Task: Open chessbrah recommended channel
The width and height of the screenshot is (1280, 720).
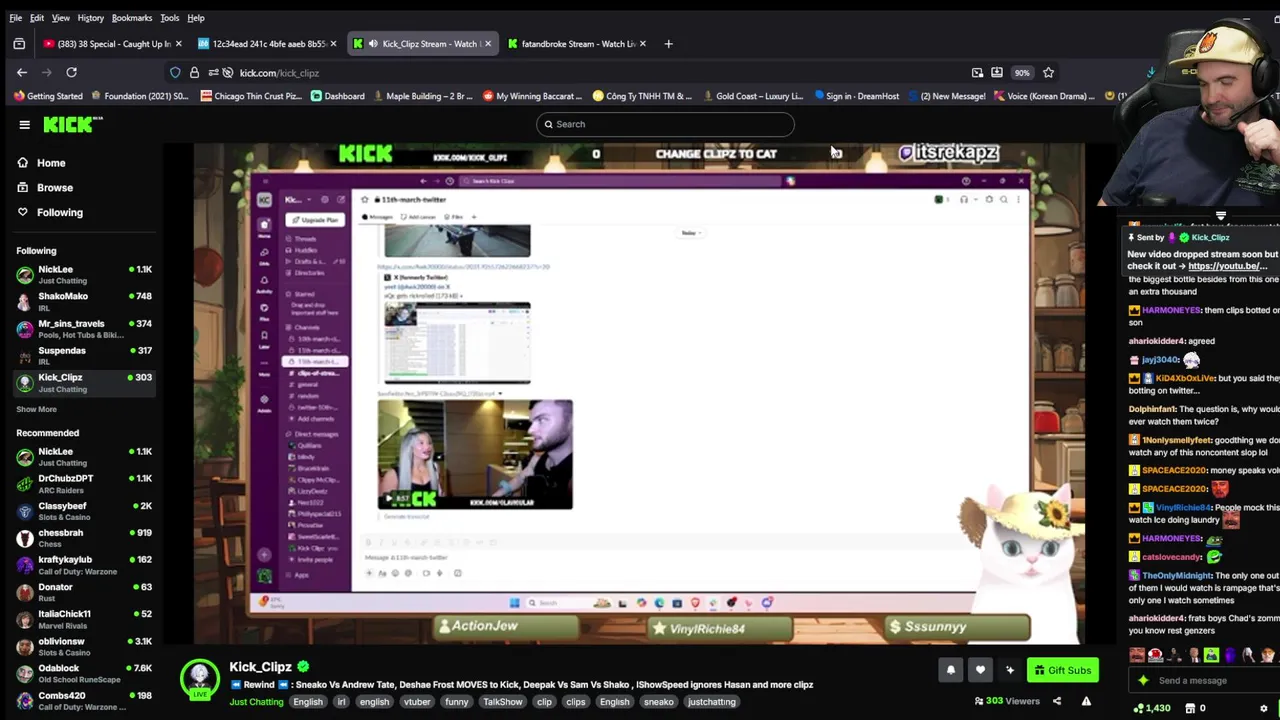Action: pyautogui.click(x=84, y=537)
